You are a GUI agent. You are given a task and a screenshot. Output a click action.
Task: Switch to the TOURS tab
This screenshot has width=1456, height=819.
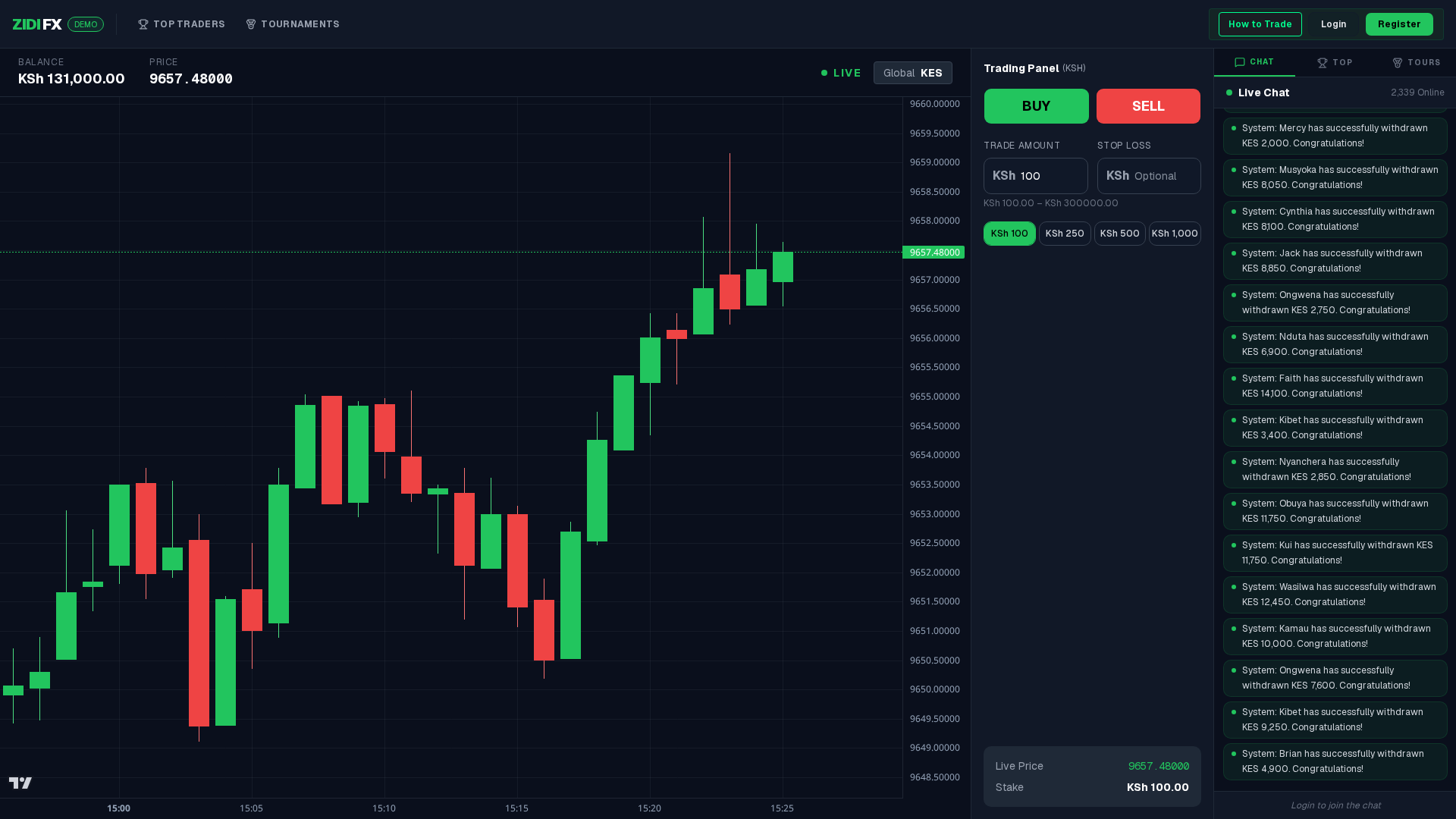pyautogui.click(x=1416, y=62)
